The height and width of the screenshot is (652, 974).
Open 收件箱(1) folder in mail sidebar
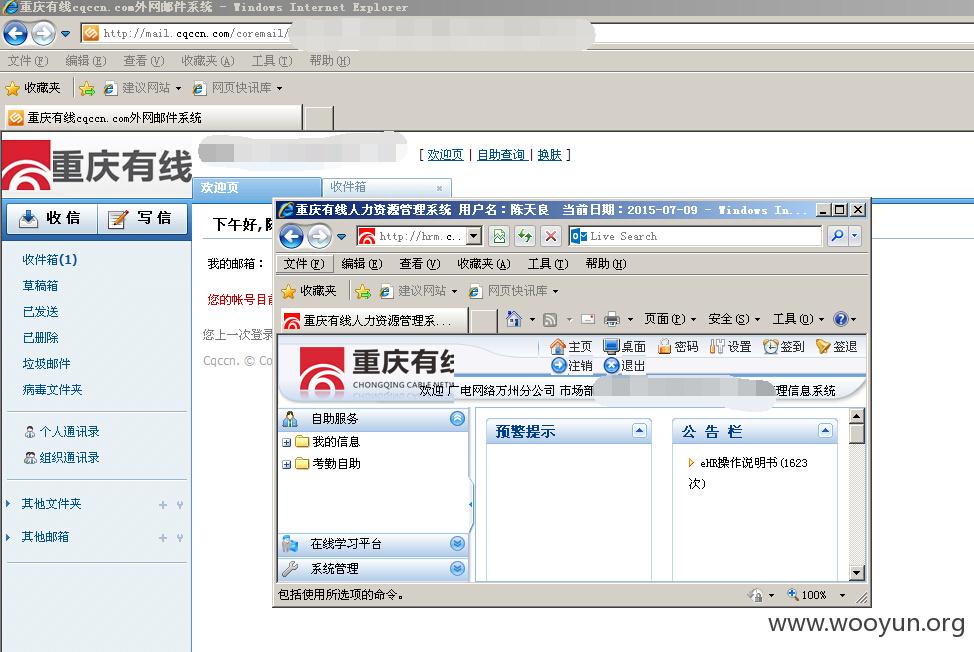[x=50, y=260]
